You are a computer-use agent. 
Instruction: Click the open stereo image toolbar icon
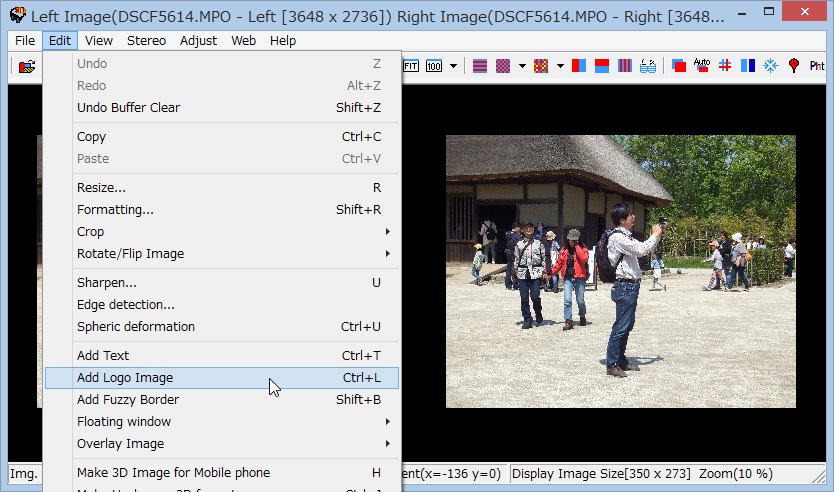pos(27,66)
